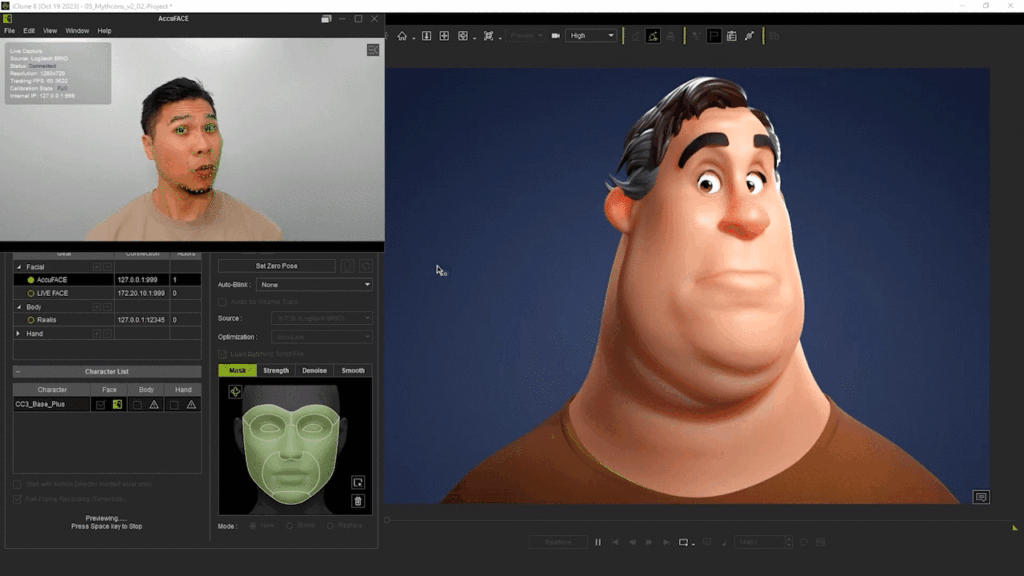Add a gear to Body group

pos(97,307)
